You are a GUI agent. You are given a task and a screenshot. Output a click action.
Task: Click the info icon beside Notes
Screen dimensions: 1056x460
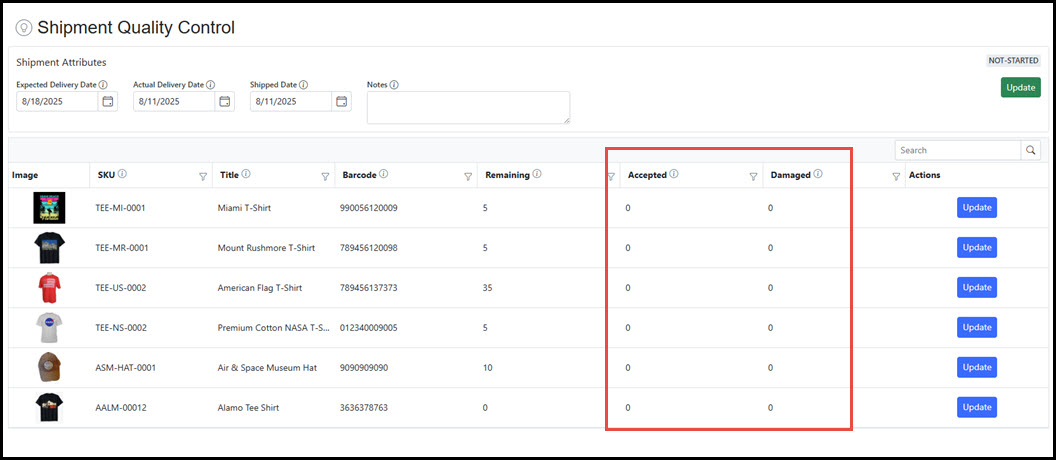click(x=394, y=85)
